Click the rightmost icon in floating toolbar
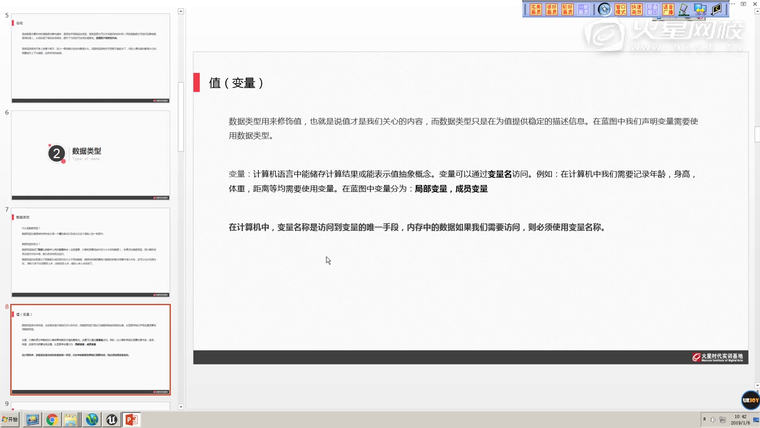 click(x=717, y=9)
